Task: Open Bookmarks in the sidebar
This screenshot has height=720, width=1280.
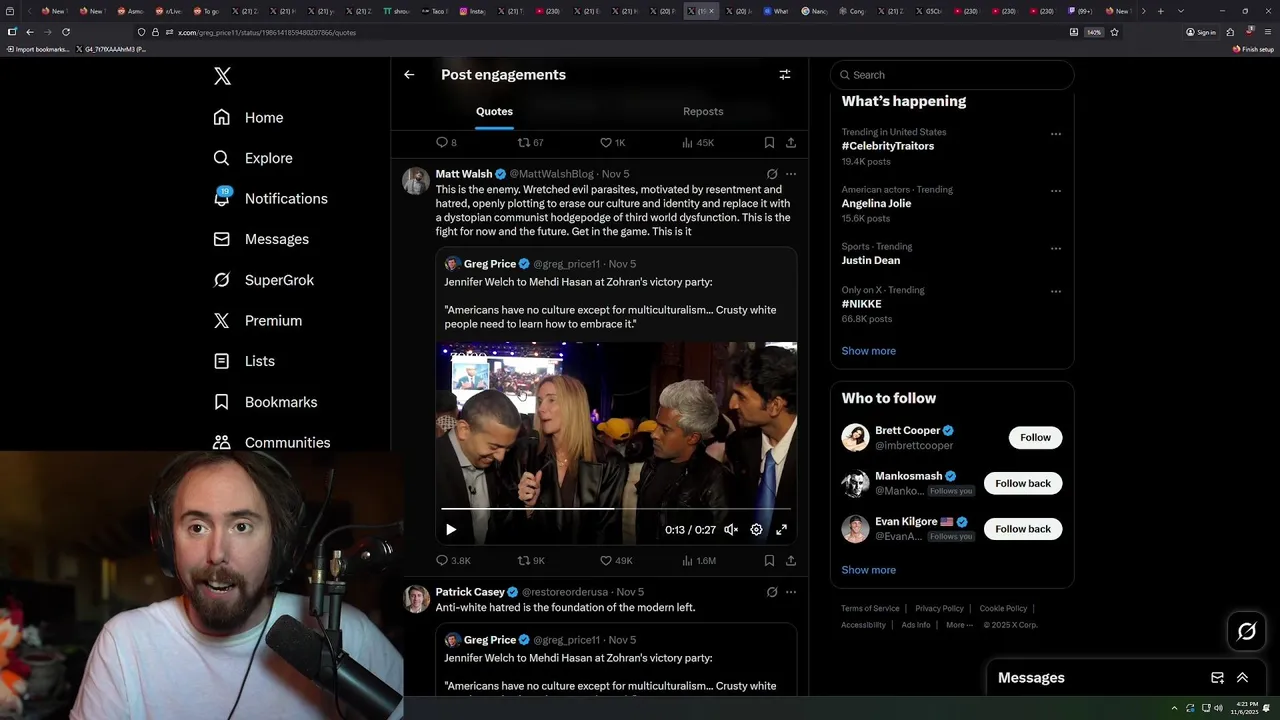Action: coord(266,402)
